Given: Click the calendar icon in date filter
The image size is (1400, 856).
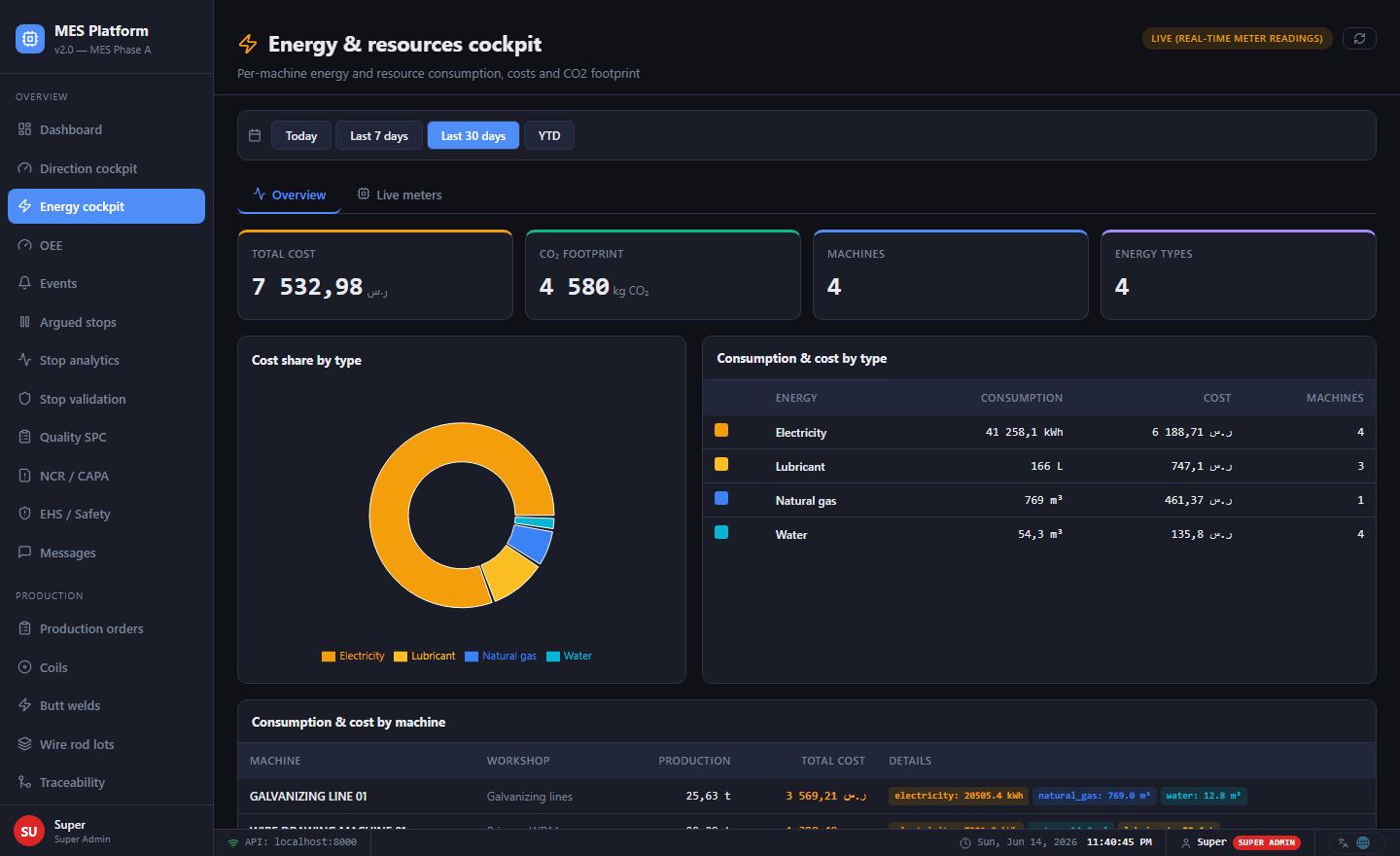Looking at the screenshot, I should 255,135.
